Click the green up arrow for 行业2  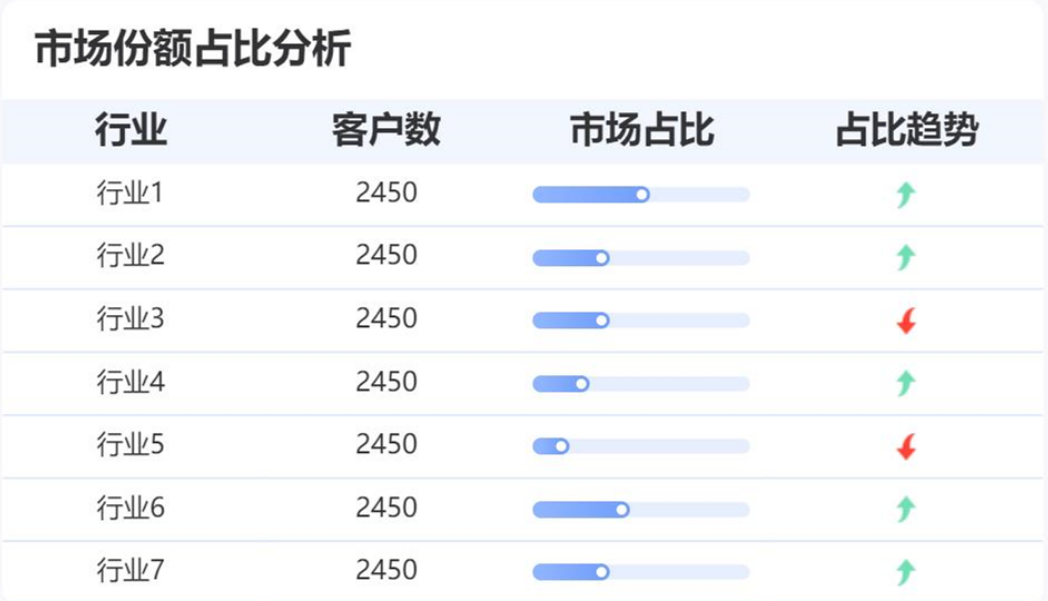click(x=906, y=257)
